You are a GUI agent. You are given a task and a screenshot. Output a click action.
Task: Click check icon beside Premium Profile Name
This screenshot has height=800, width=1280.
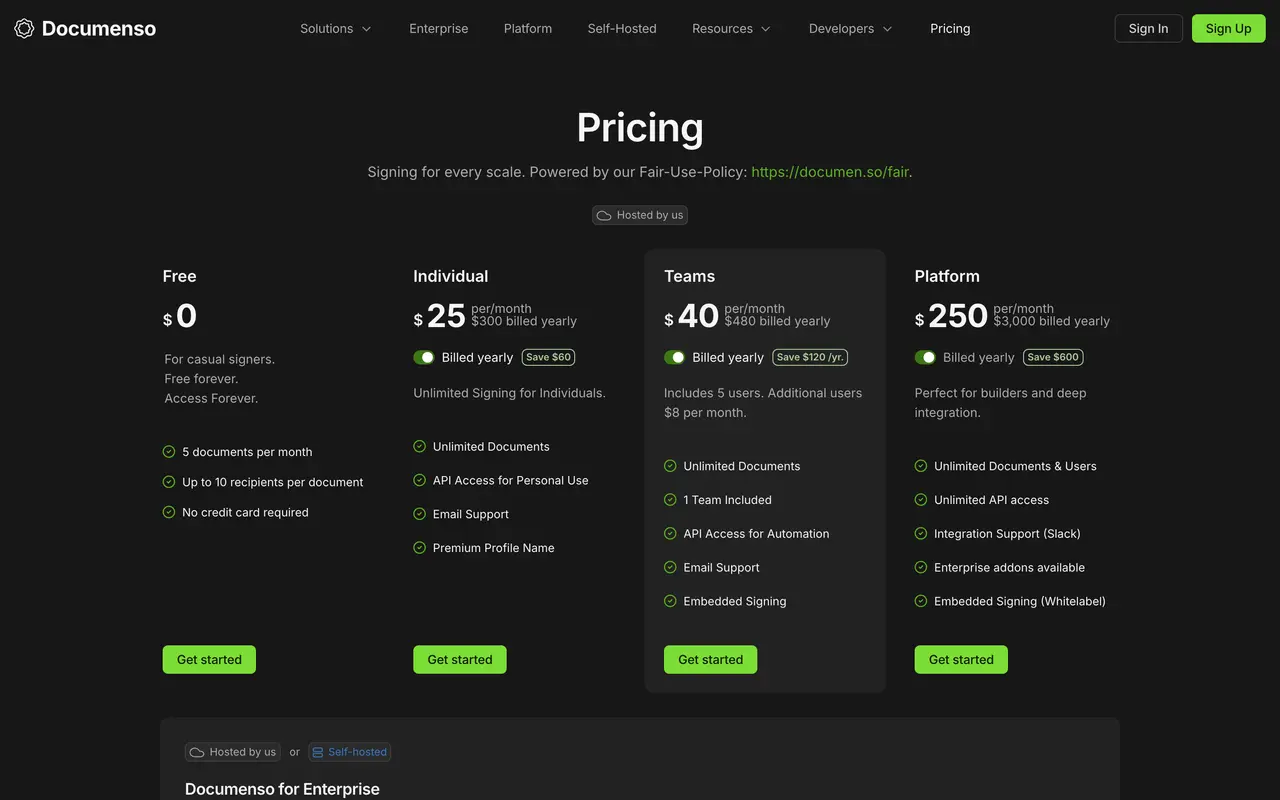tap(420, 548)
